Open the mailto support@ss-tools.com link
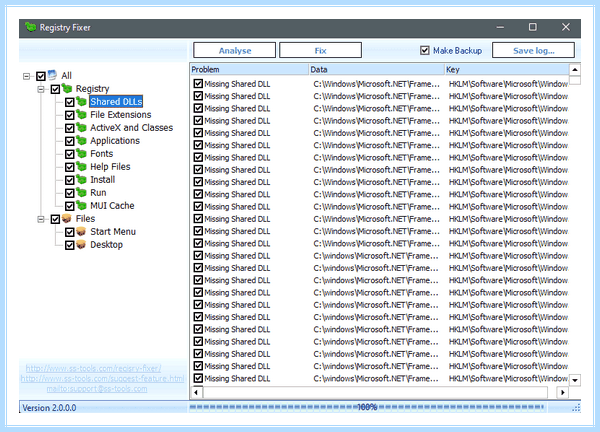This screenshot has width=600, height=432. (97, 389)
